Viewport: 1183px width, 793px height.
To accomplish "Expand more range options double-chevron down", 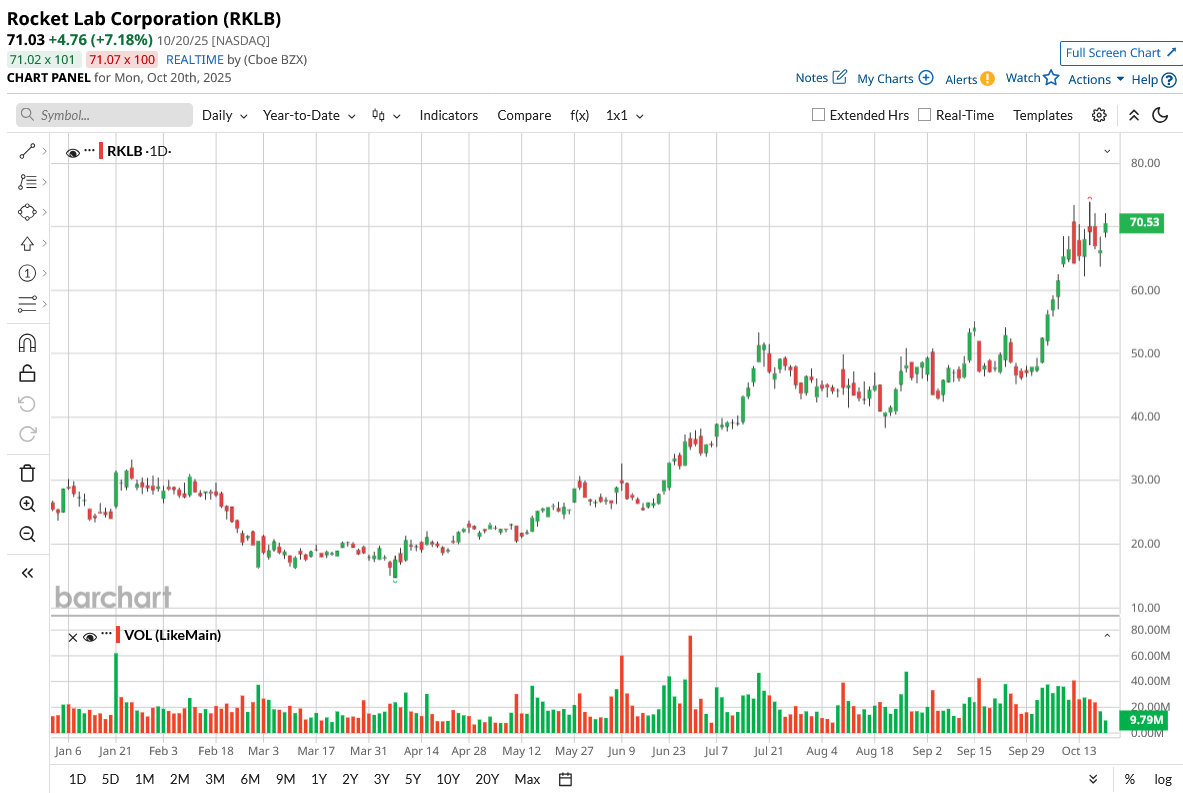I will pyautogui.click(x=1093, y=779).
